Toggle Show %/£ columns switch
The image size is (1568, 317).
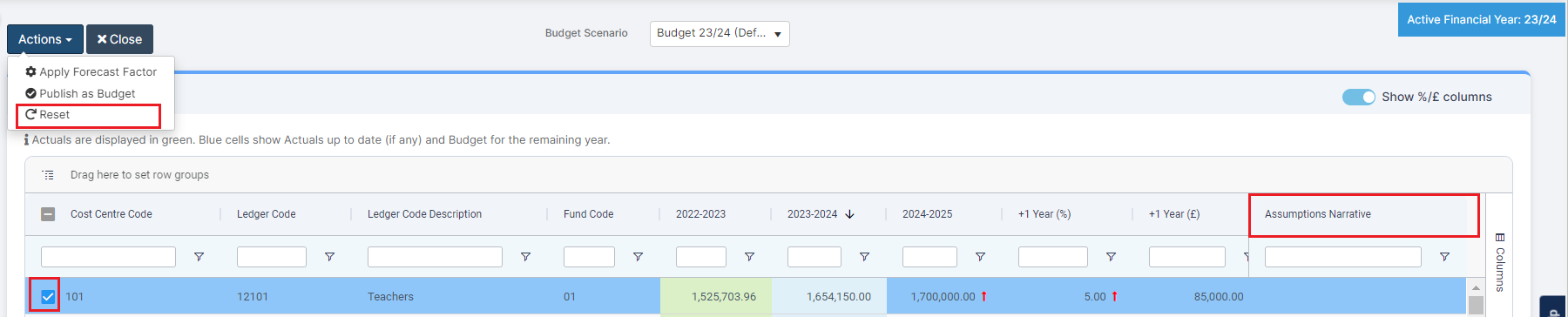pyautogui.click(x=1358, y=97)
